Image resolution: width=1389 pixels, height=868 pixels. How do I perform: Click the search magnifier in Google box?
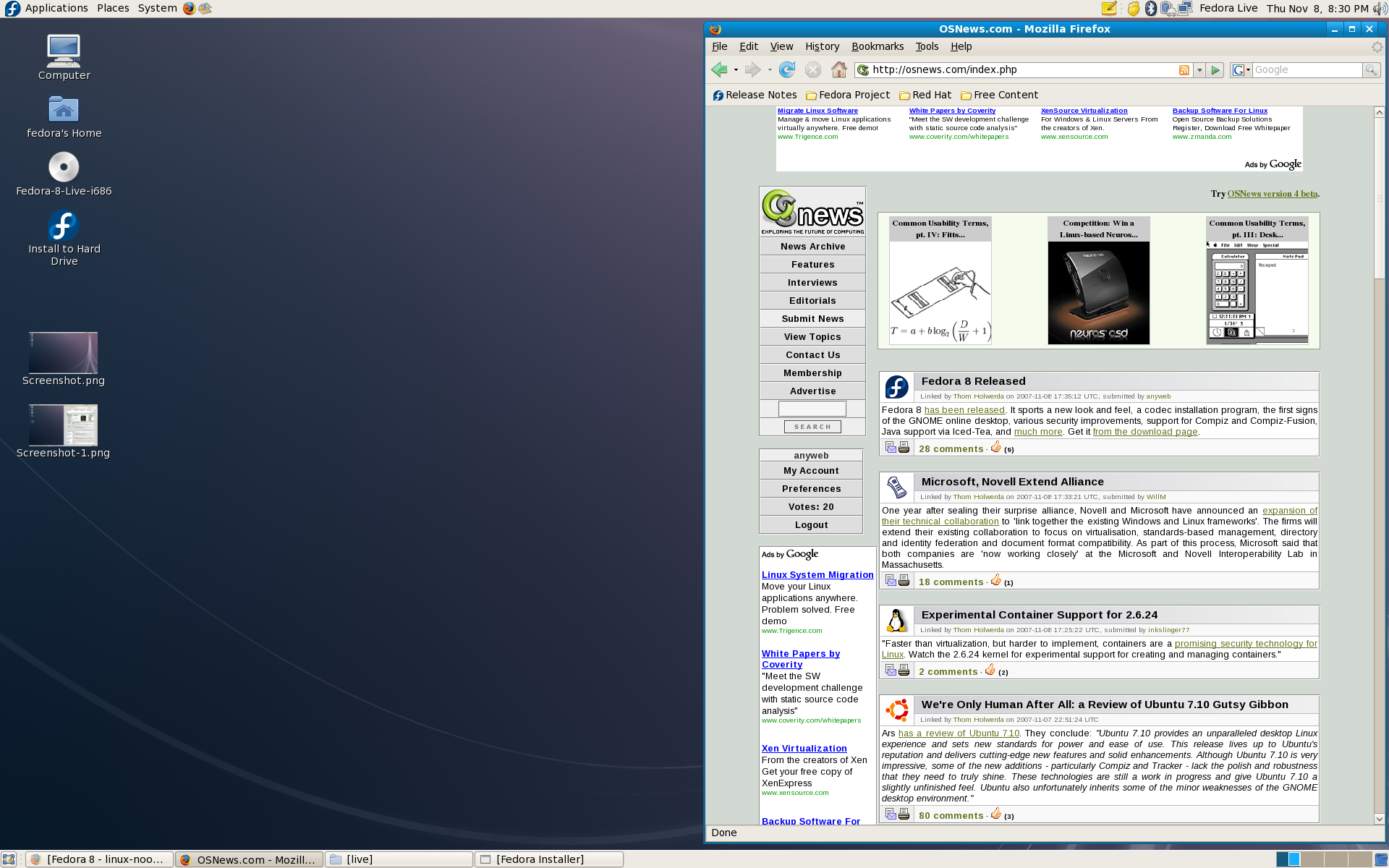click(1371, 70)
